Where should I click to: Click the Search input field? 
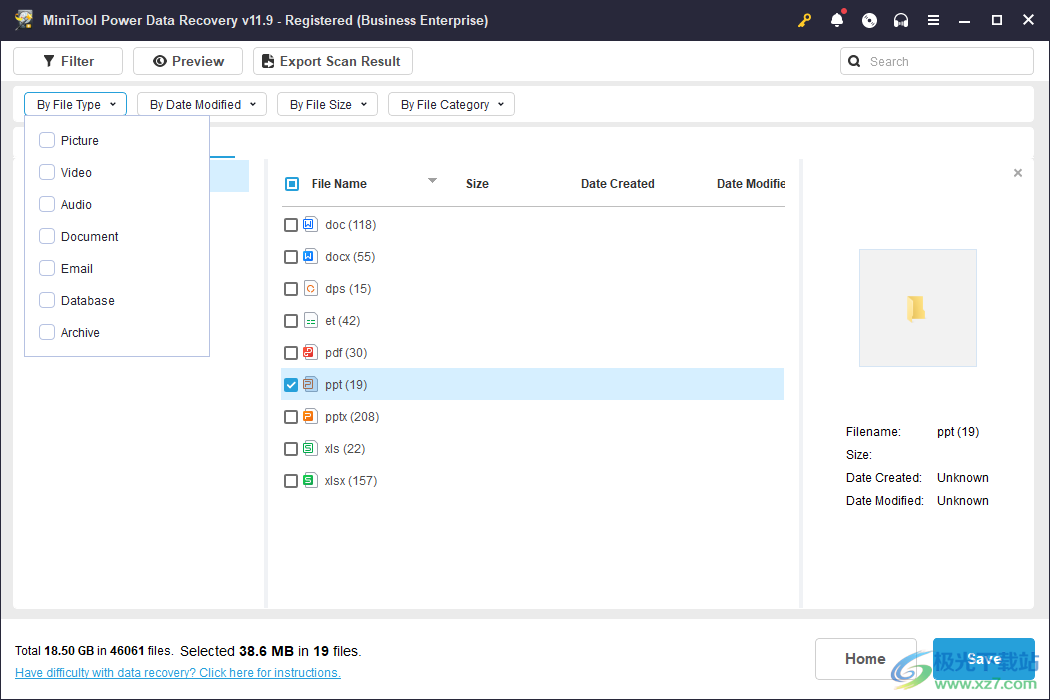pyautogui.click(x=945, y=61)
